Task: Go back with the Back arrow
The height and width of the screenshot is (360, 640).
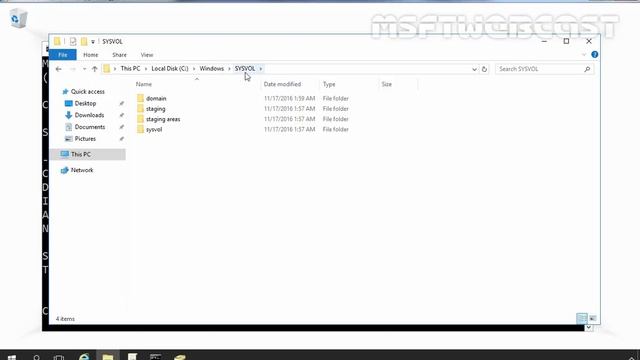Action: tap(59, 69)
